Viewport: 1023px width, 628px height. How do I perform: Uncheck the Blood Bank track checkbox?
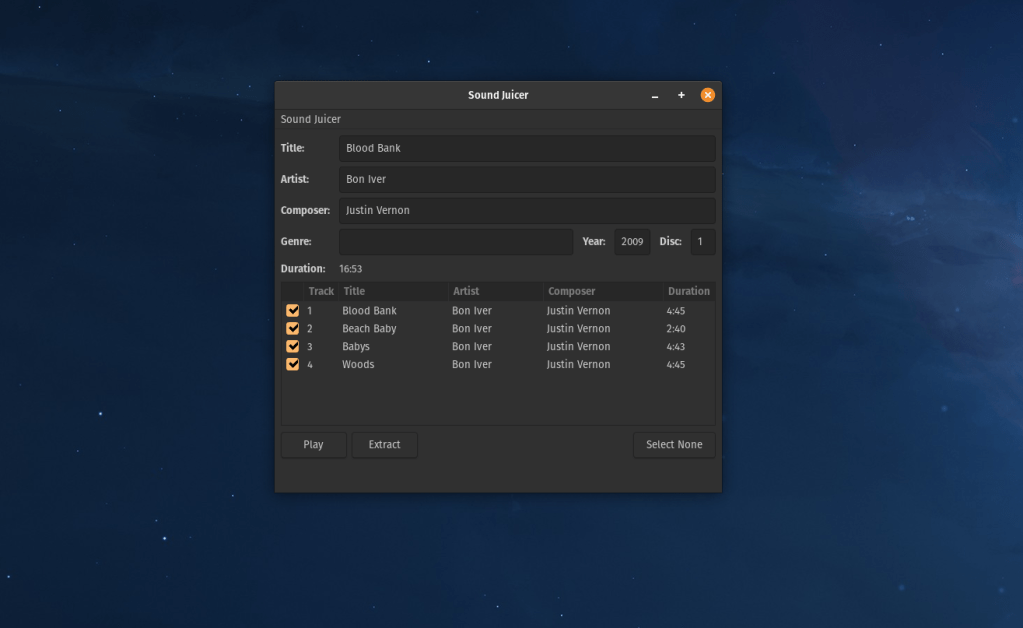292,311
